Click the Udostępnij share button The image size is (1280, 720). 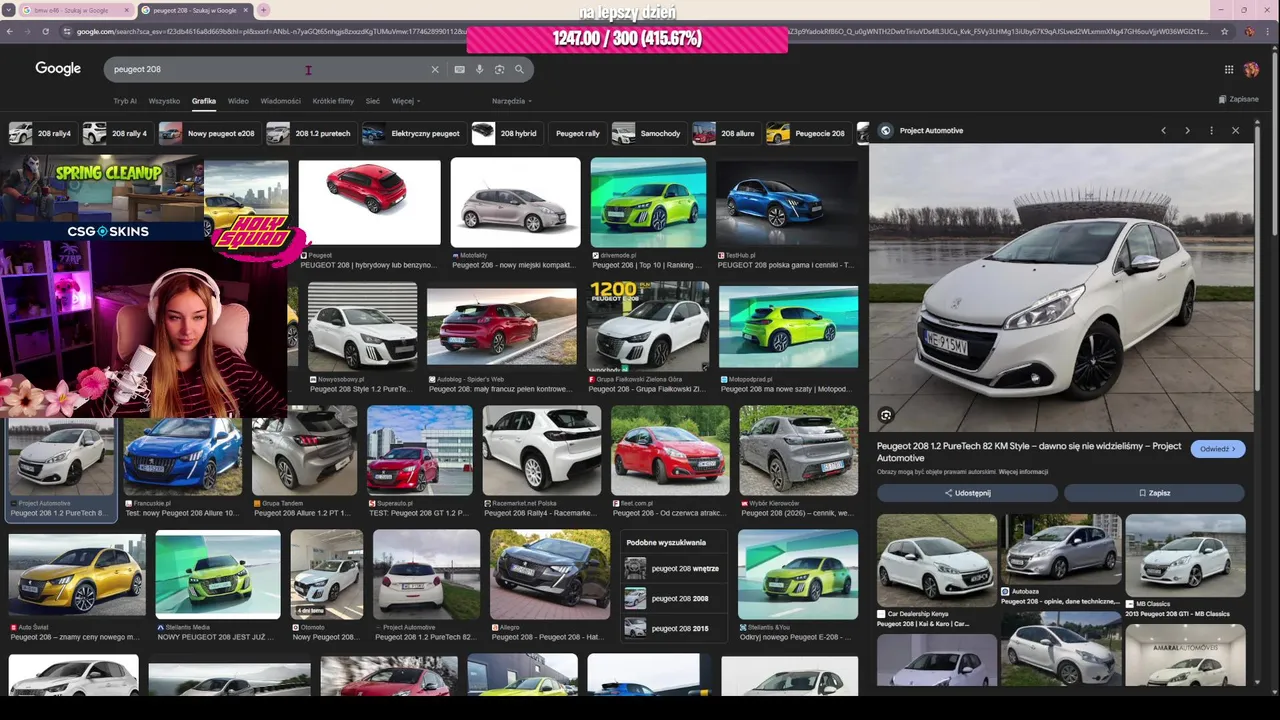pos(967,493)
